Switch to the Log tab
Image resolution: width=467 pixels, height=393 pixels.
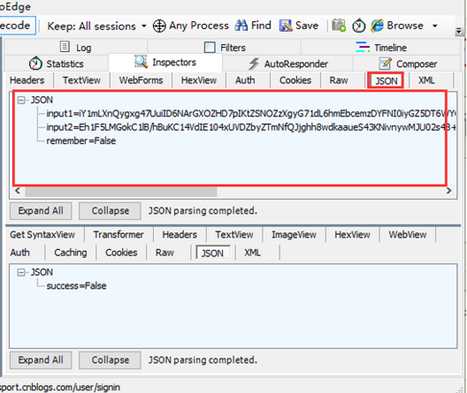(x=76, y=47)
